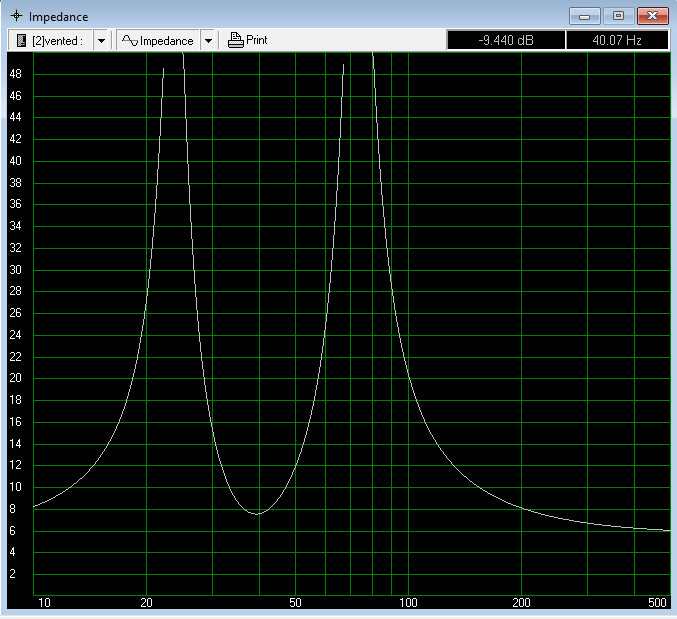Click the Print text label
677x619 pixels.
coord(256,41)
